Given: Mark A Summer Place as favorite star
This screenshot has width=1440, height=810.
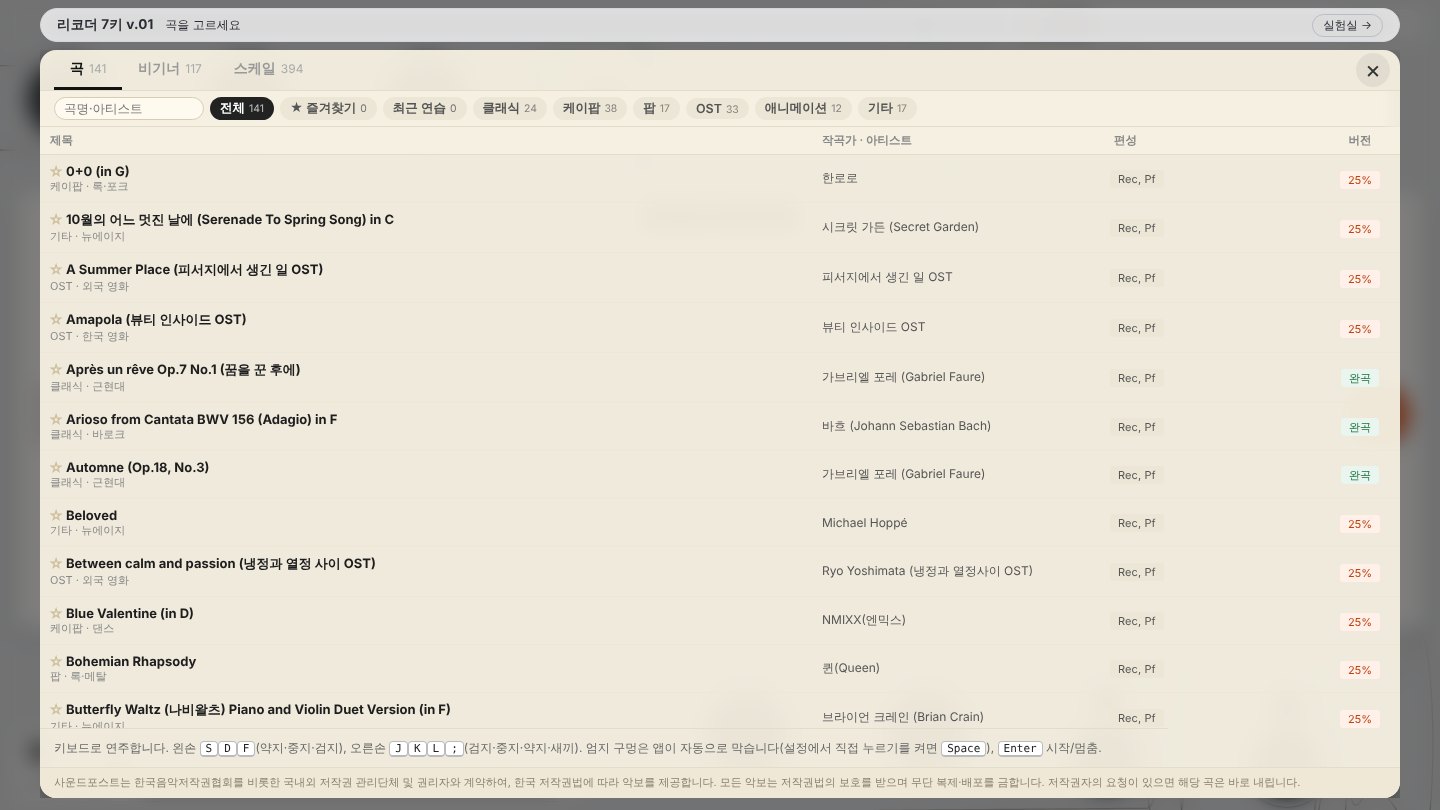Looking at the screenshot, I should 56,269.
